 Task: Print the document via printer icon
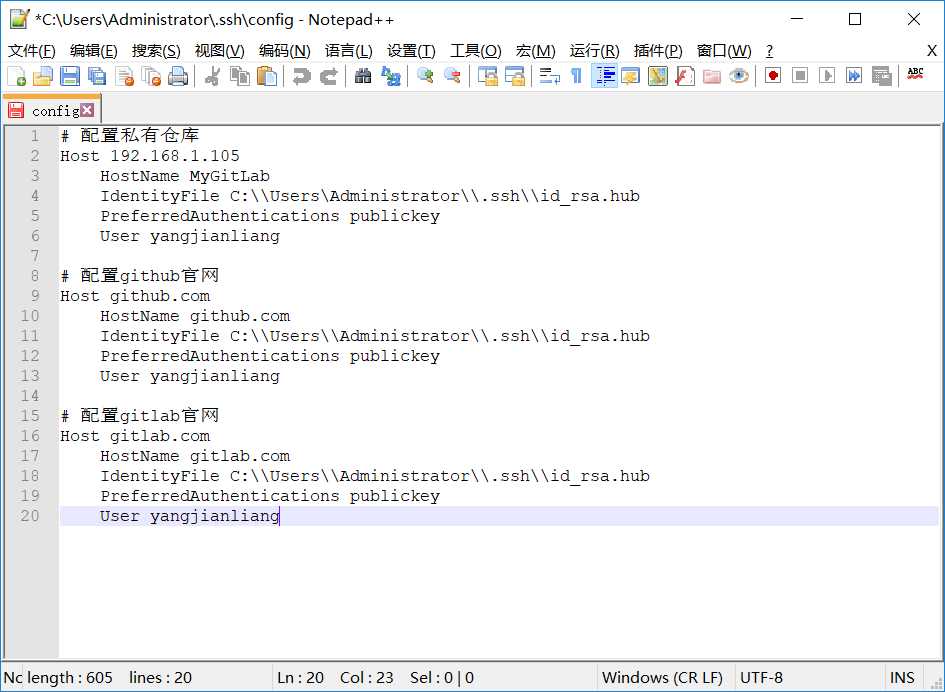coord(178,77)
